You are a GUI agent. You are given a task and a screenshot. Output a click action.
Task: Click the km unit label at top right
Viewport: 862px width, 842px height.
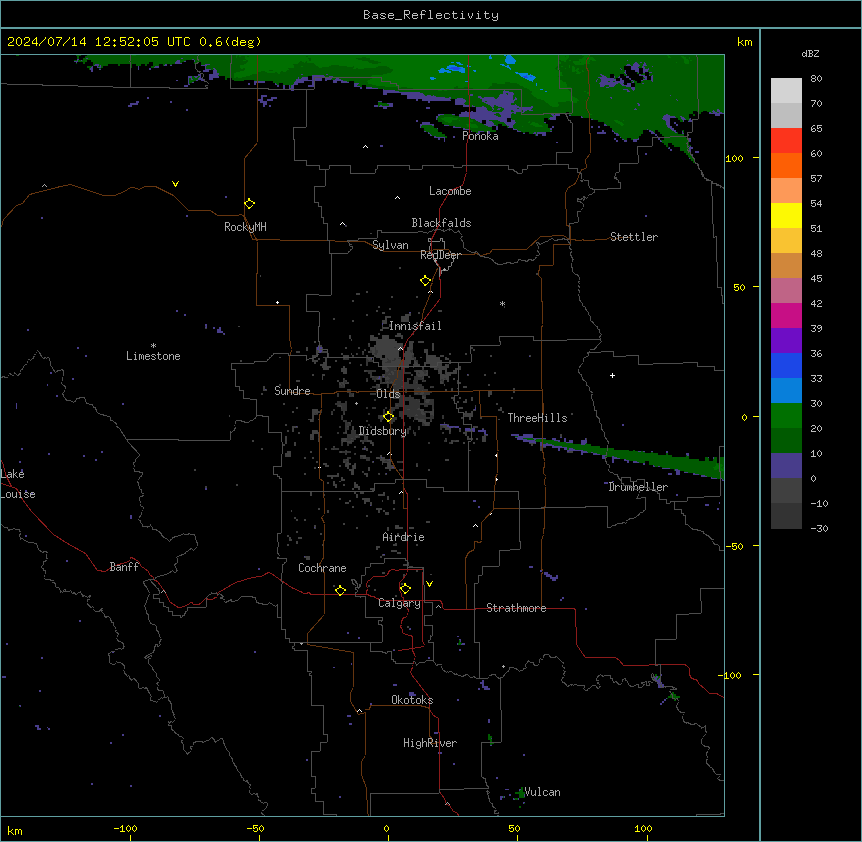coord(744,42)
